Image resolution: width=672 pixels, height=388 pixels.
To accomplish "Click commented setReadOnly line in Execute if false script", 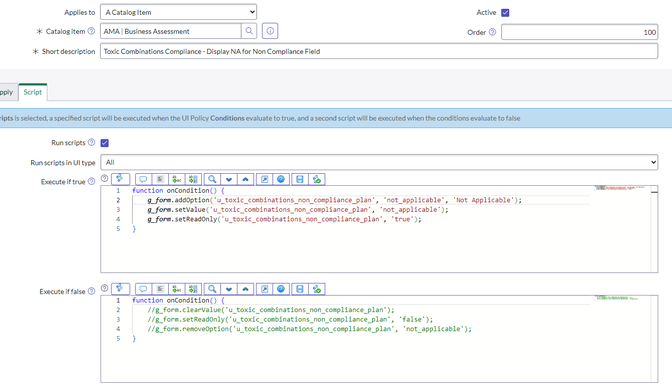I will coord(290,319).
